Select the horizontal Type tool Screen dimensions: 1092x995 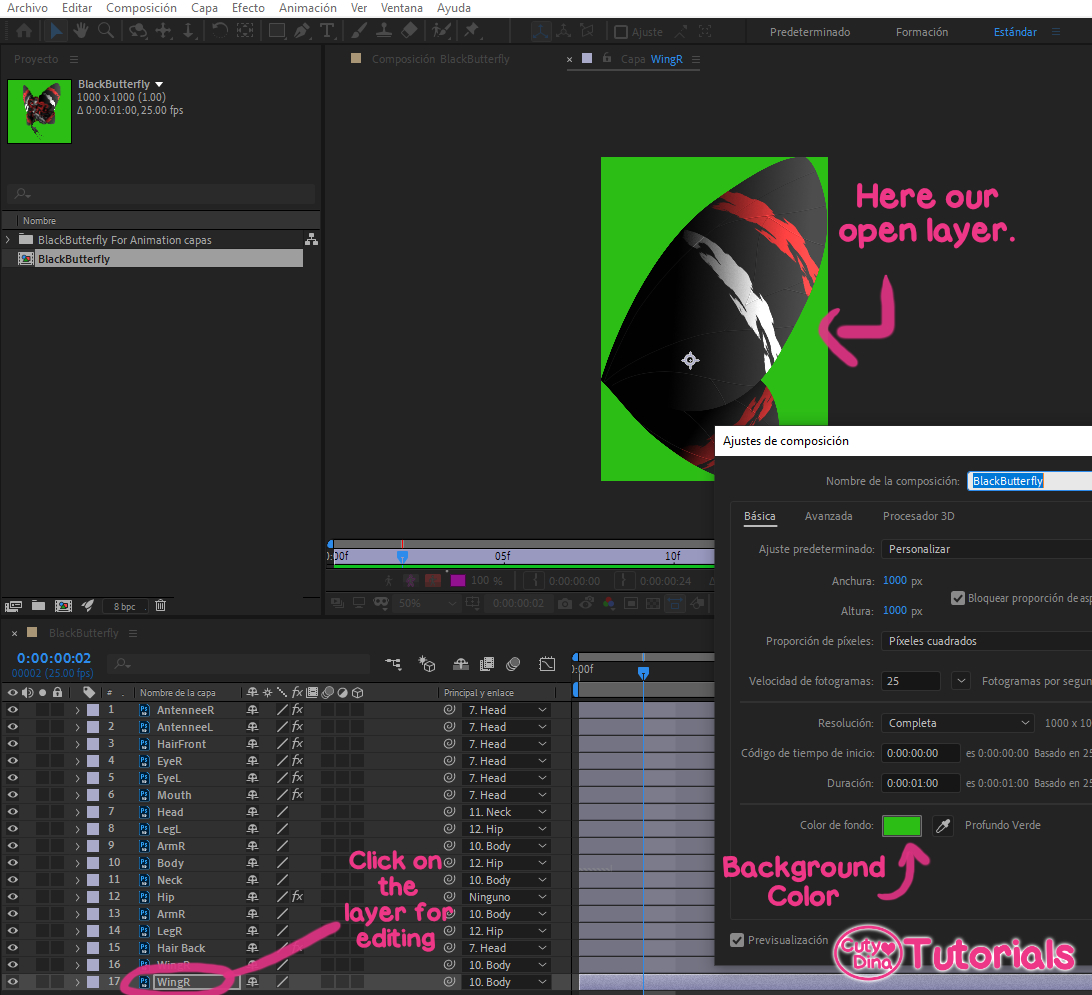[326, 31]
